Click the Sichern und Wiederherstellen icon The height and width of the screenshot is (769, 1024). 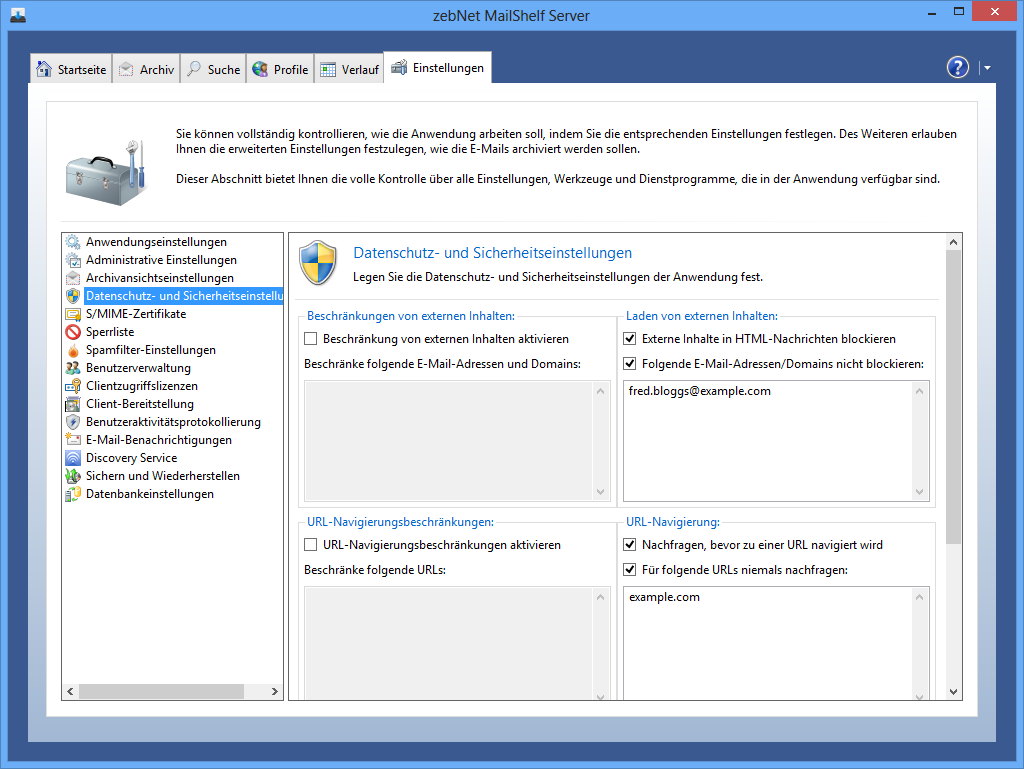pyautogui.click(x=73, y=476)
